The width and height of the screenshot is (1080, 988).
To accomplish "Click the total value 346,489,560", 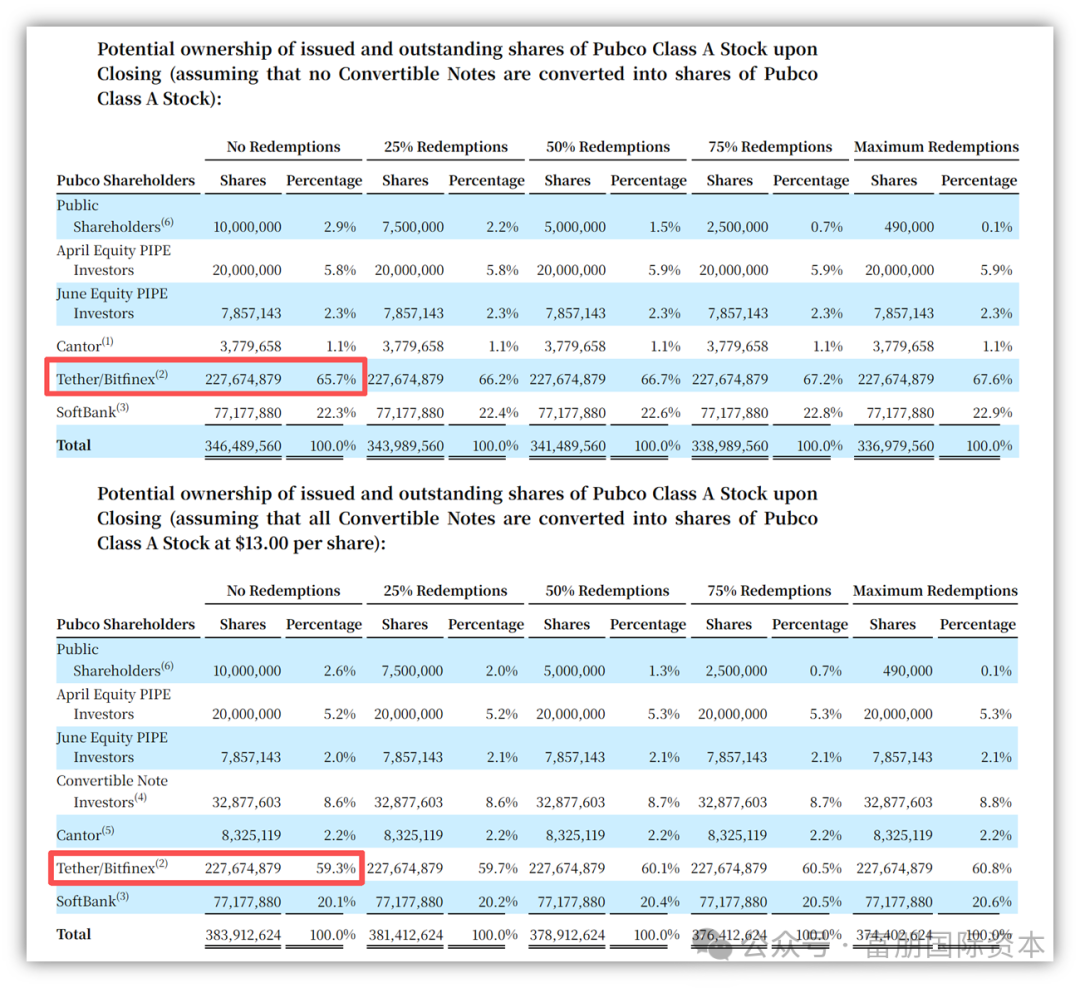I will 243,446.
